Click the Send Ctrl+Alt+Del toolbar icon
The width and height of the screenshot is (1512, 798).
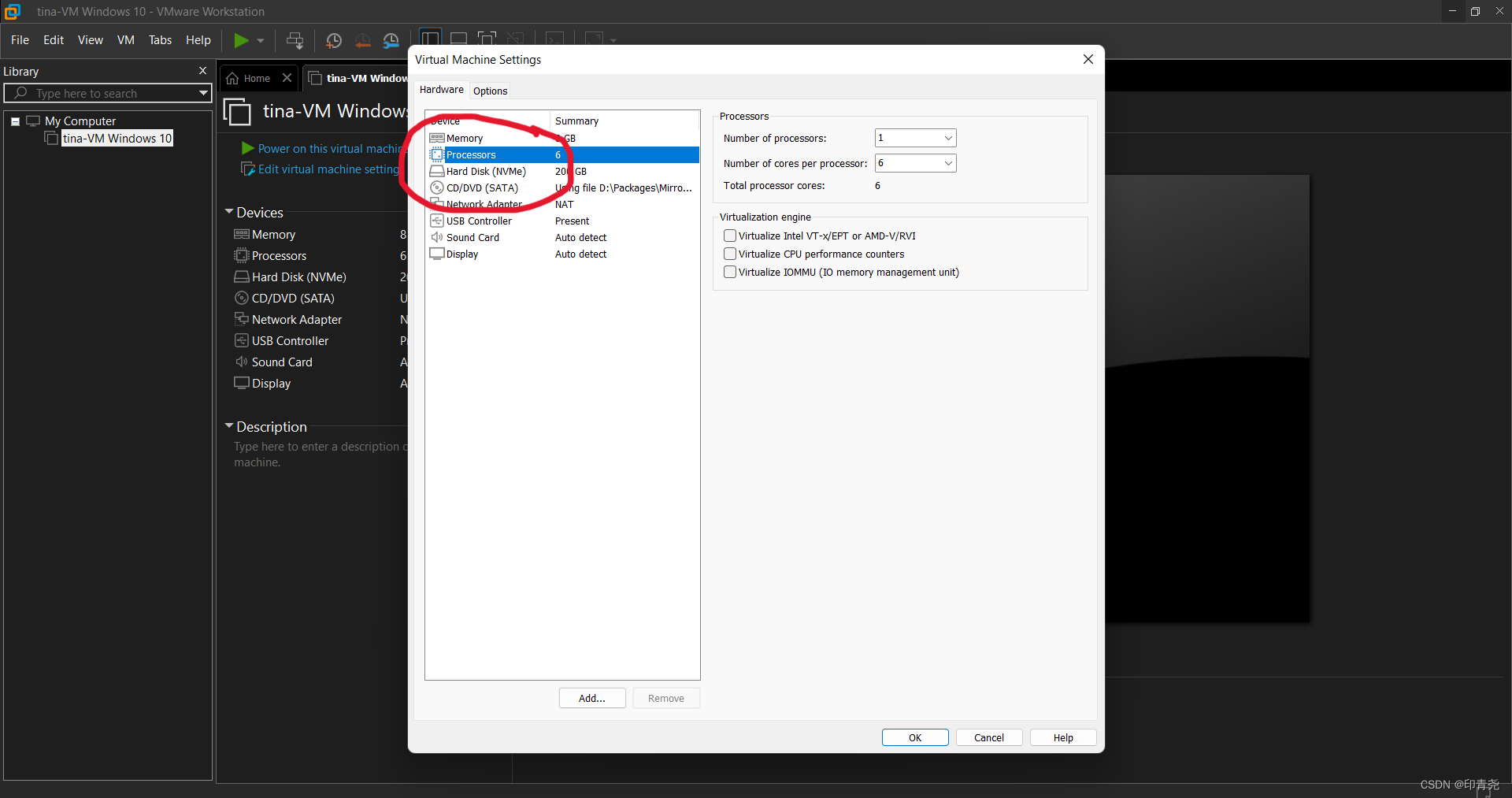coord(295,40)
